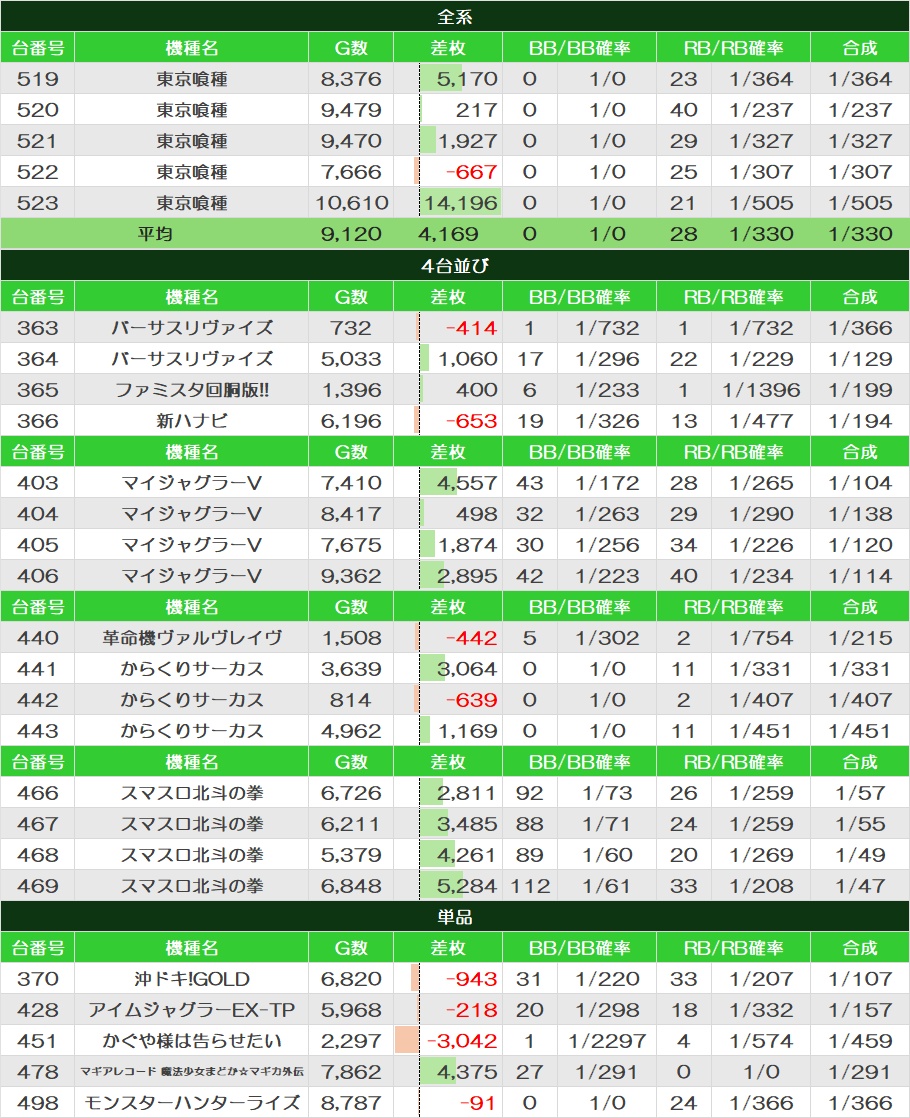
Task: Click ファミスタ回胴版!! machine name
Action: [x=192, y=389]
